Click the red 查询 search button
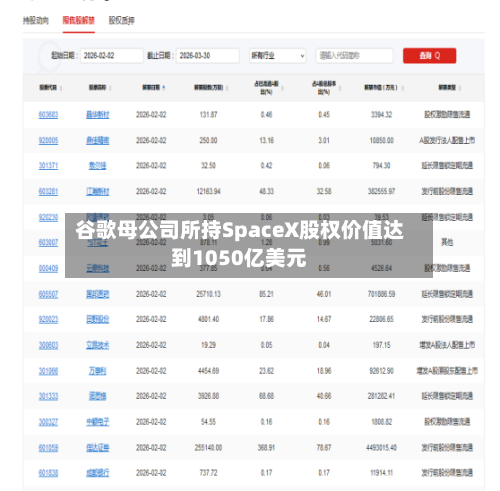The image size is (500, 491). (429, 55)
